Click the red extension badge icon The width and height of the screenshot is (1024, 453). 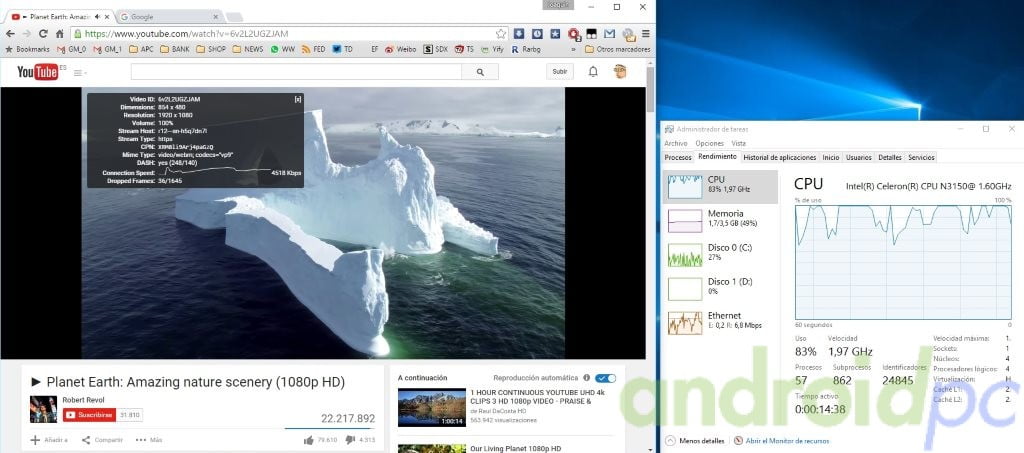[573, 33]
